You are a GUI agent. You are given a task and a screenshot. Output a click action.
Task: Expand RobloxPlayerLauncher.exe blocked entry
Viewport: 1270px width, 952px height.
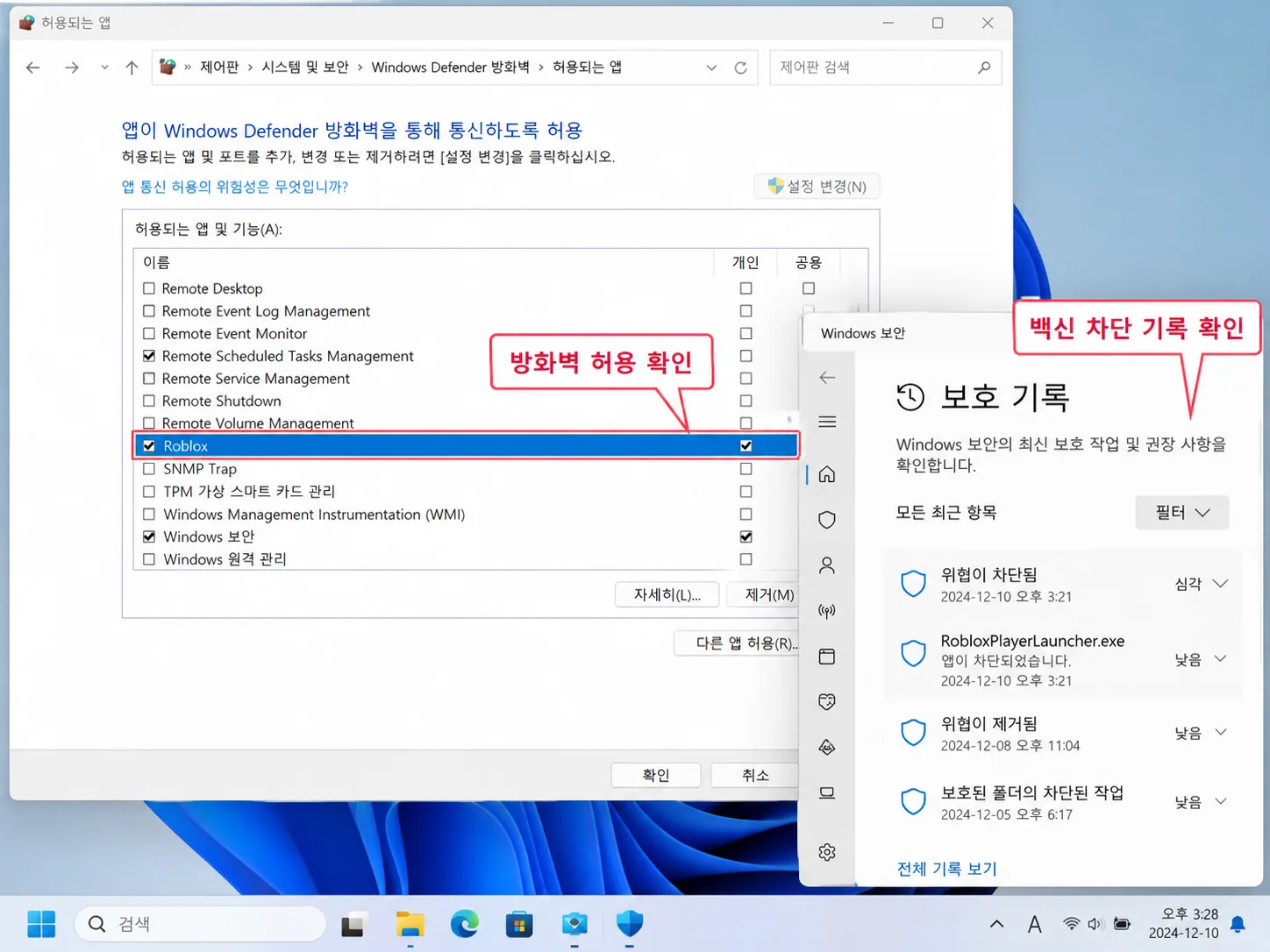pos(1221,659)
